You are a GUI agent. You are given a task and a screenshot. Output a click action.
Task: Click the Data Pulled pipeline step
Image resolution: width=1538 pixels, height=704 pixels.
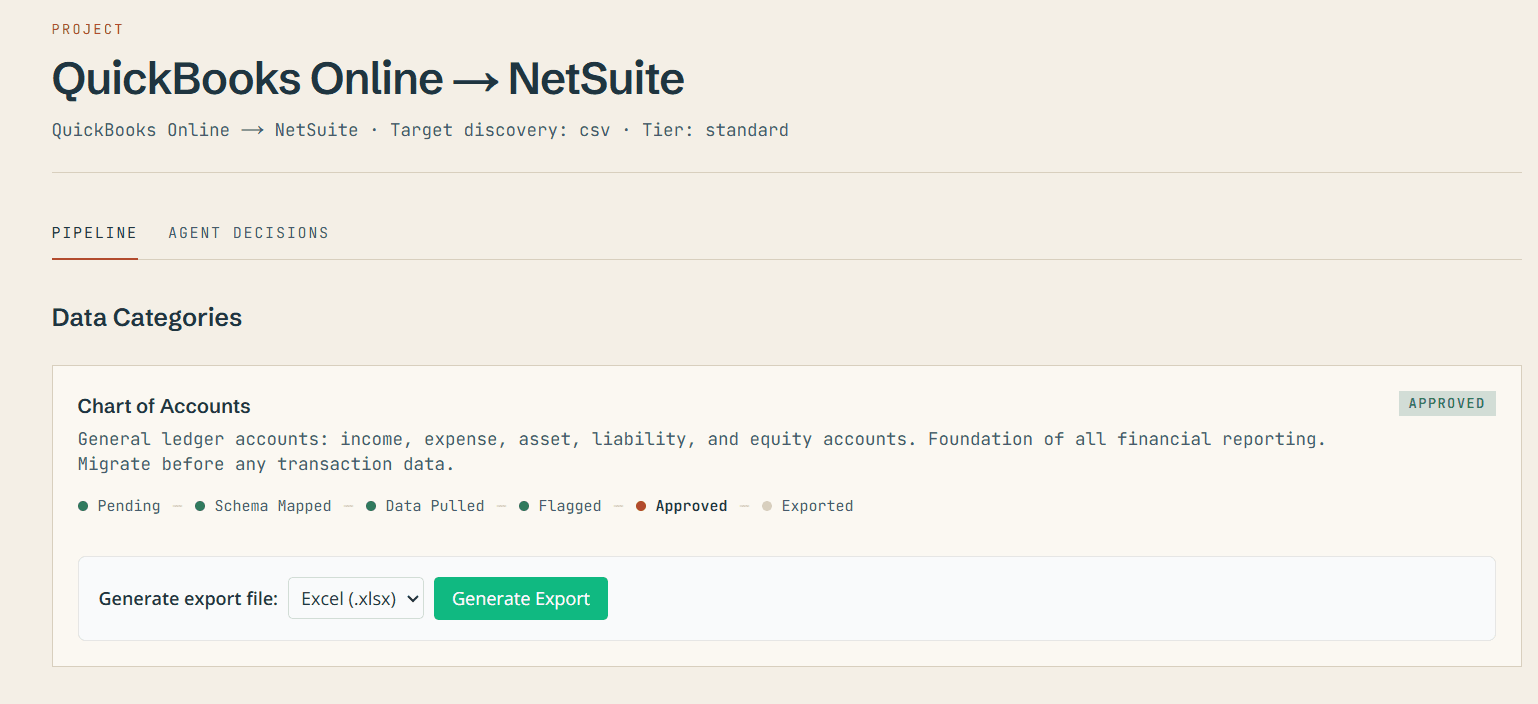[x=425, y=506]
